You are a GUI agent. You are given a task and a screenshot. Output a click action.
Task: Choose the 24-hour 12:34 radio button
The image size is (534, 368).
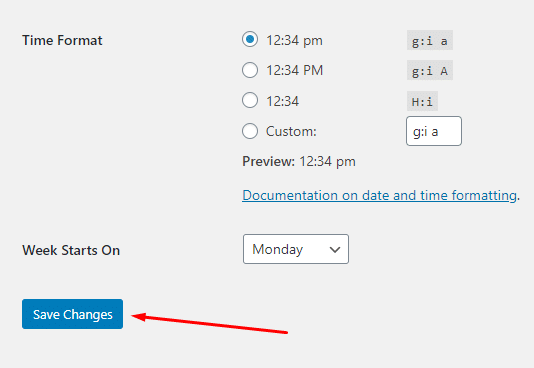pos(250,100)
